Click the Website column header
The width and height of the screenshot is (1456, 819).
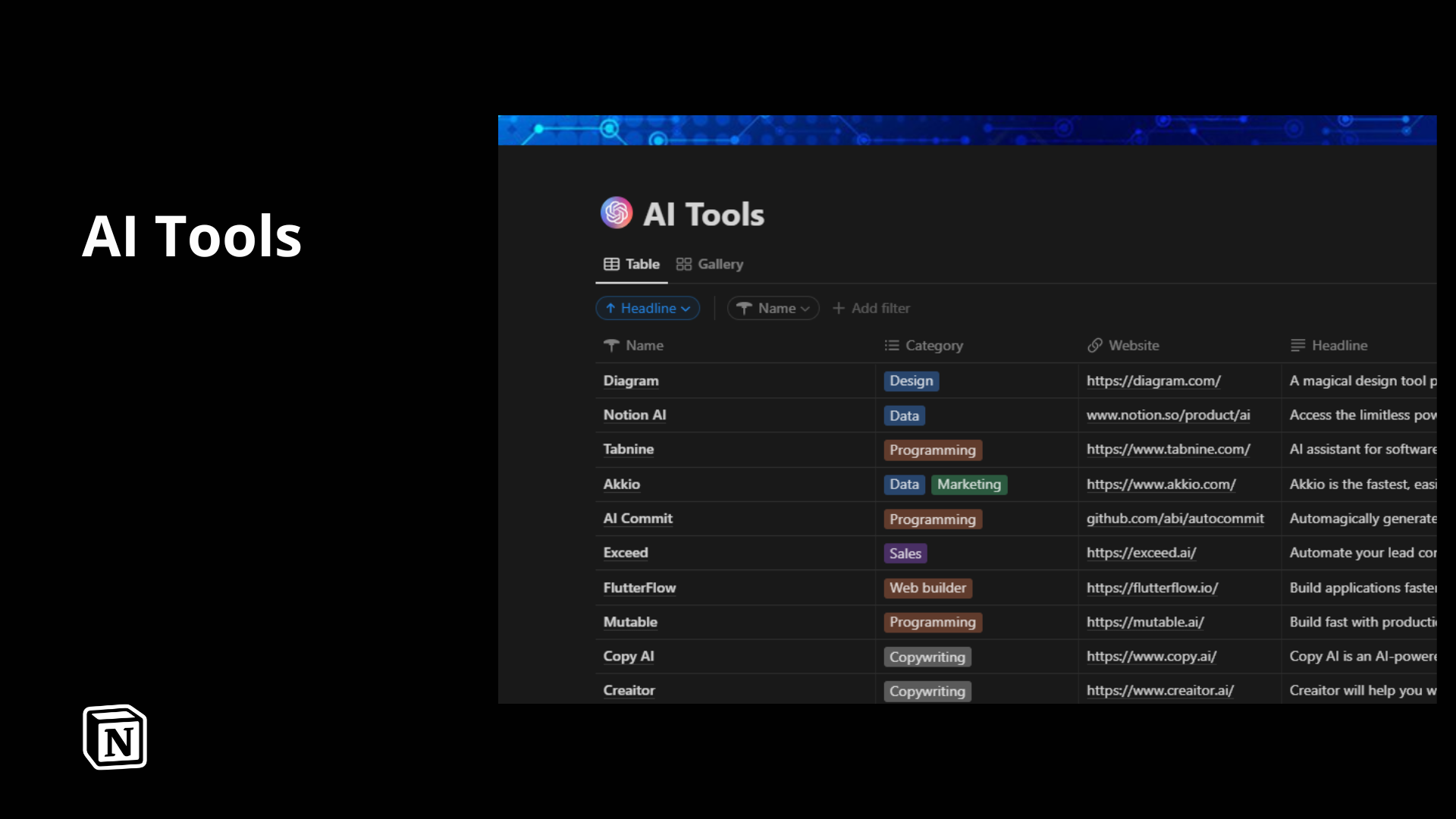pos(1123,345)
